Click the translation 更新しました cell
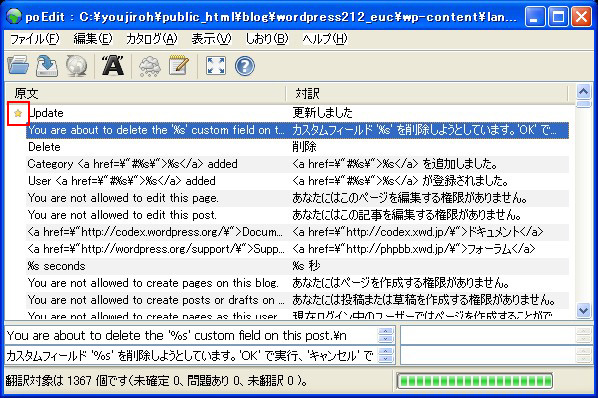Screen dimensions: 598x398 tap(322, 113)
